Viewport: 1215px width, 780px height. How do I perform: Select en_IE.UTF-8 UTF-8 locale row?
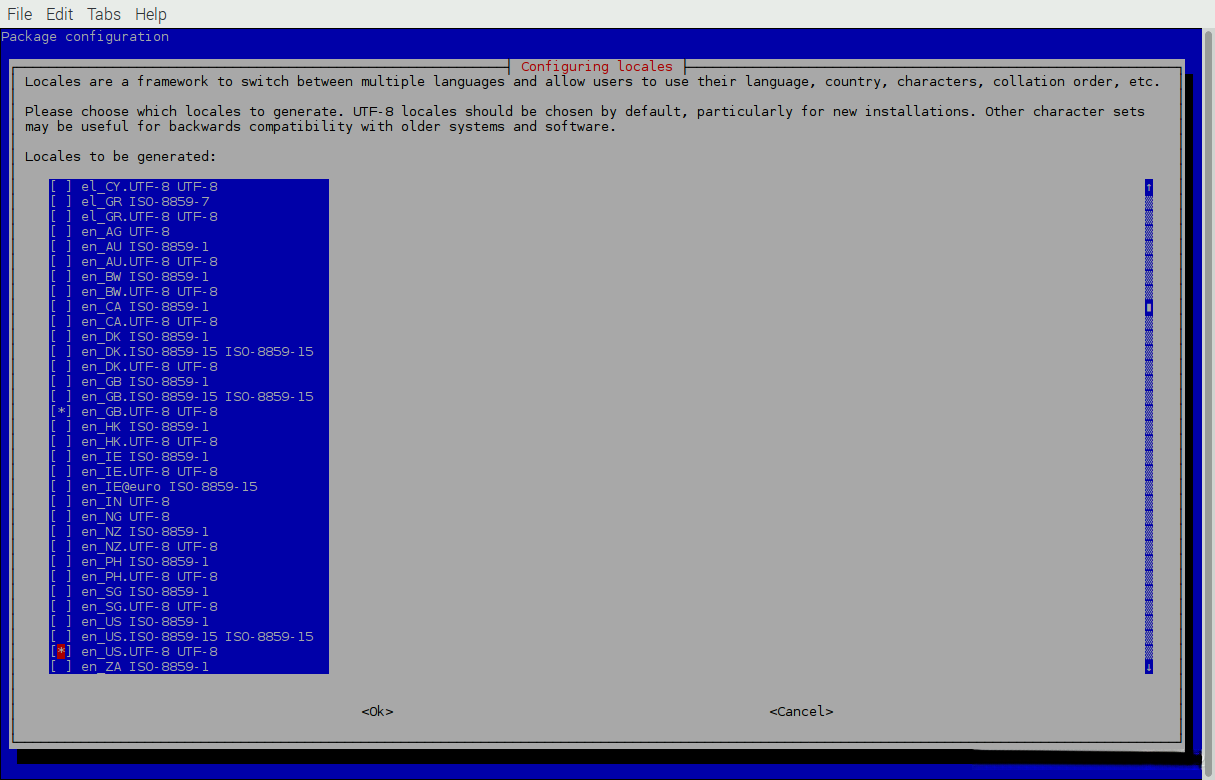coord(189,472)
